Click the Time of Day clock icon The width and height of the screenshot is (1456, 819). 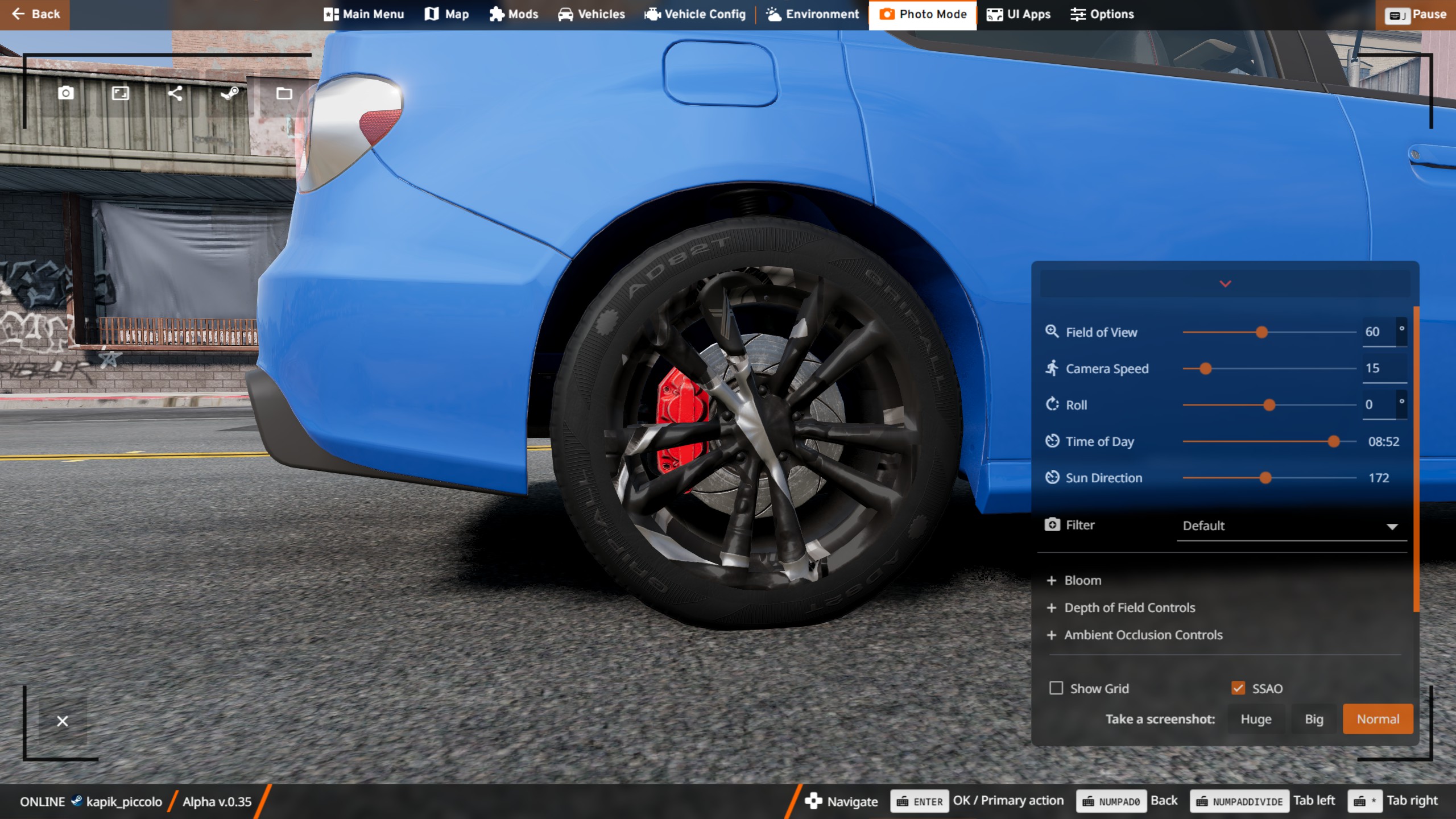pos(1052,441)
